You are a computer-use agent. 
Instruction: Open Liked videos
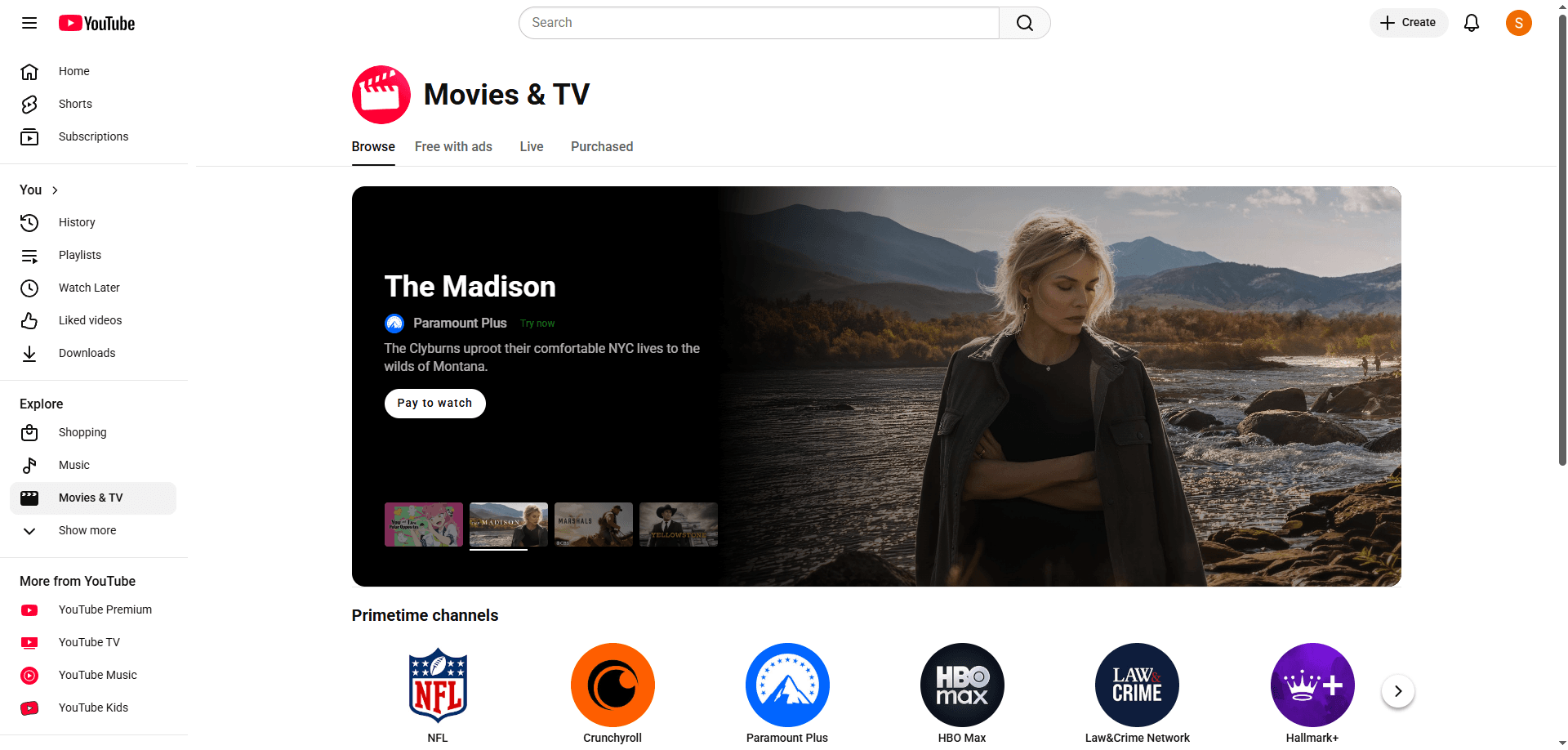point(93,320)
